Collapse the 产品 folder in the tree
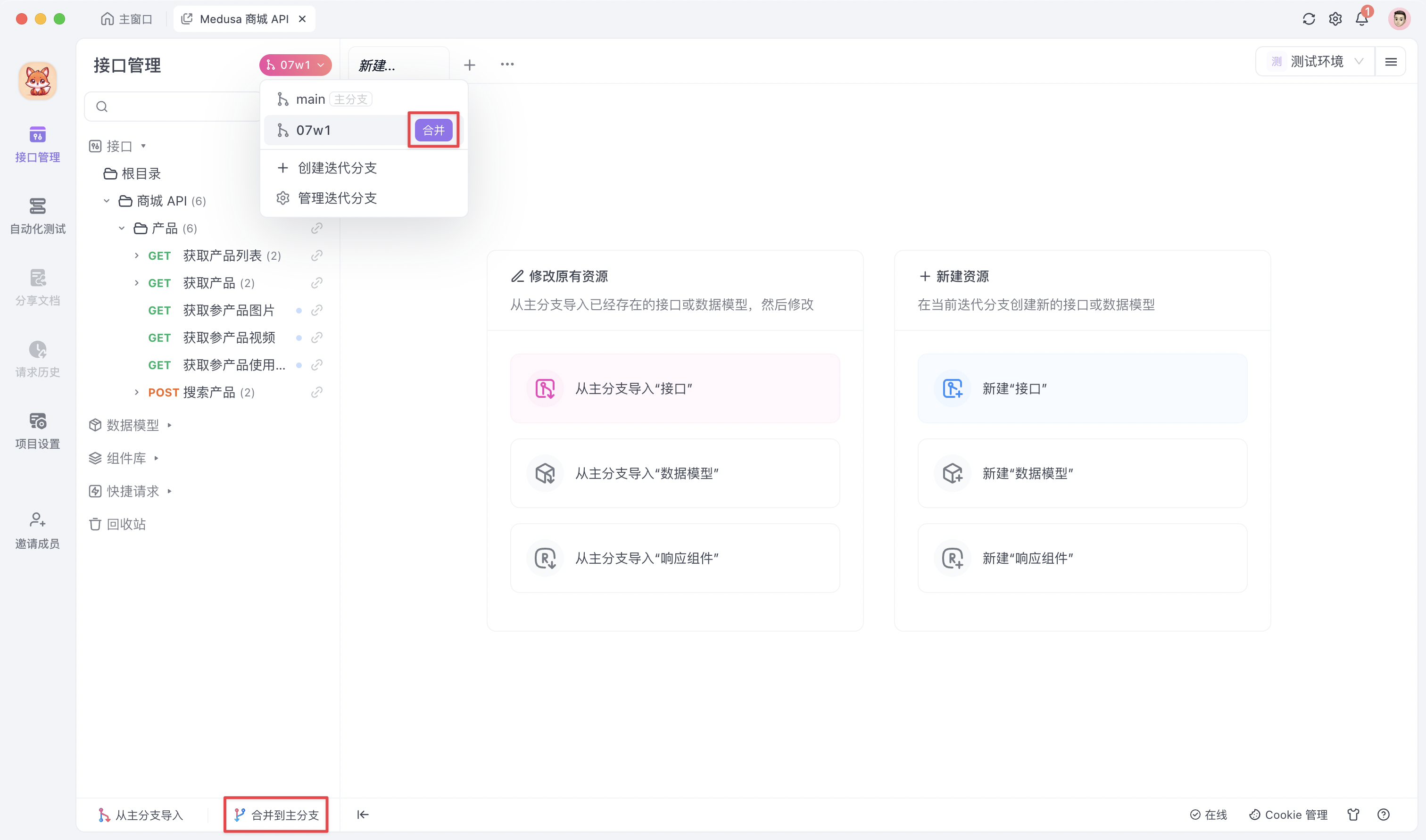The width and height of the screenshot is (1426, 840). click(x=121, y=228)
